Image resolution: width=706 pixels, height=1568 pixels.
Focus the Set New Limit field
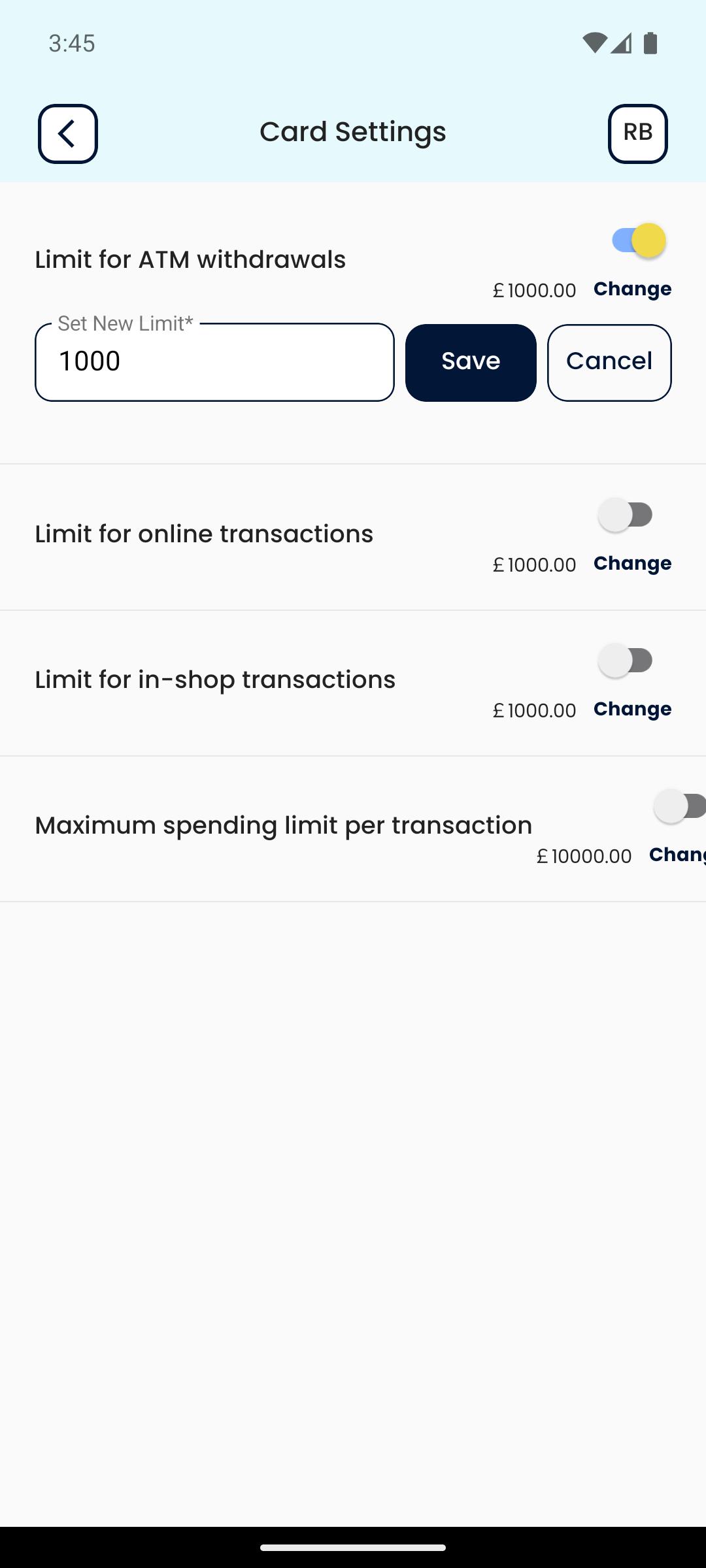click(x=214, y=363)
